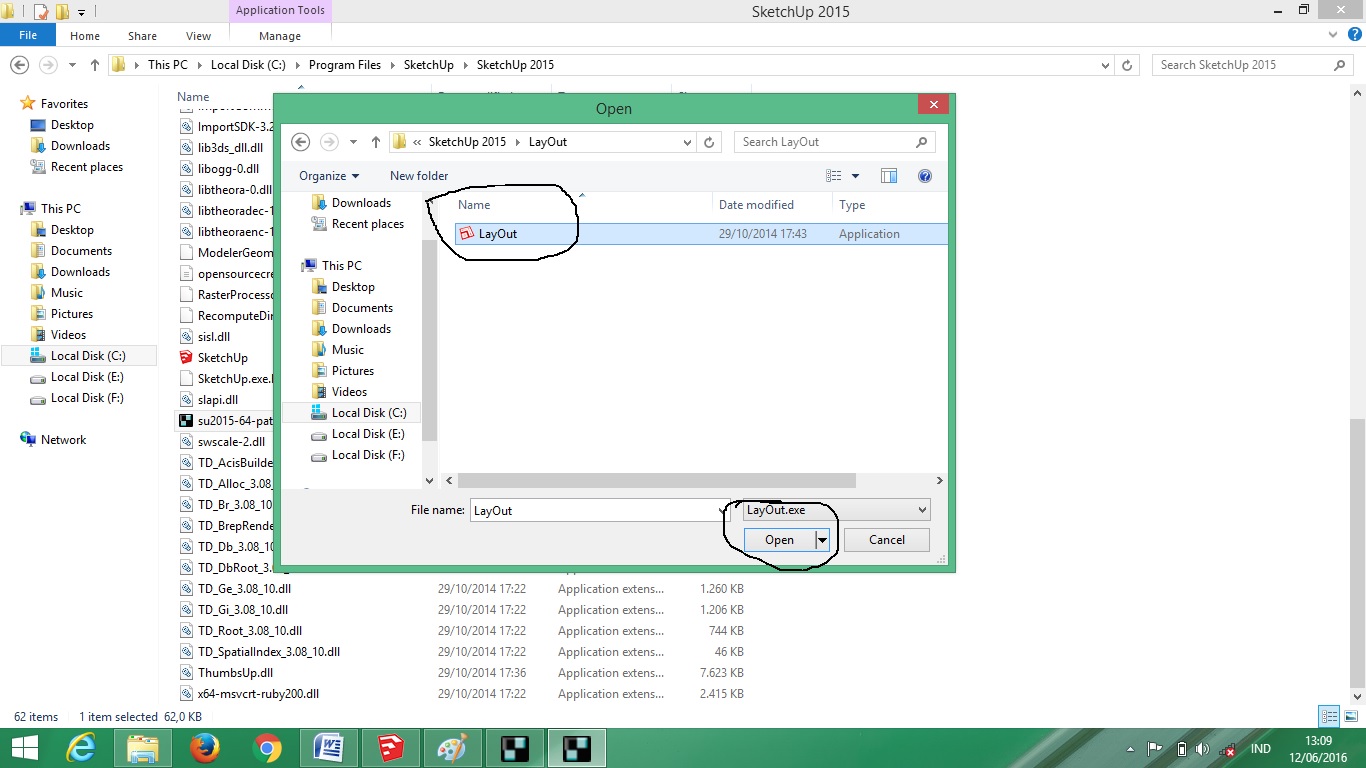1366x768 pixels.
Task: Click the File name input field
Action: pyautogui.click(x=595, y=510)
